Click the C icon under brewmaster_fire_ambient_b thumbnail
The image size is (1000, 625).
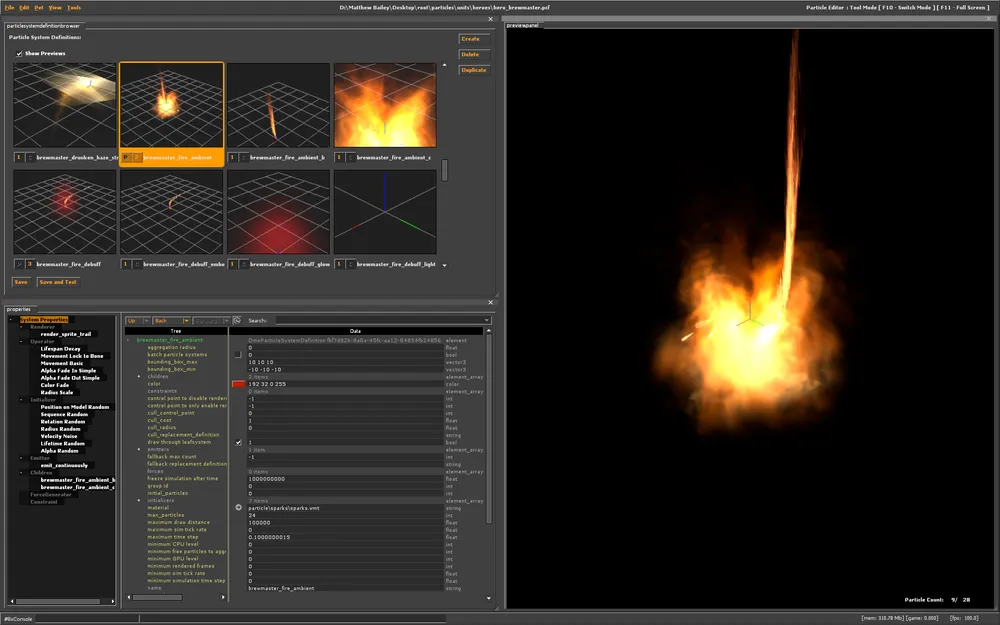[x=244, y=157]
